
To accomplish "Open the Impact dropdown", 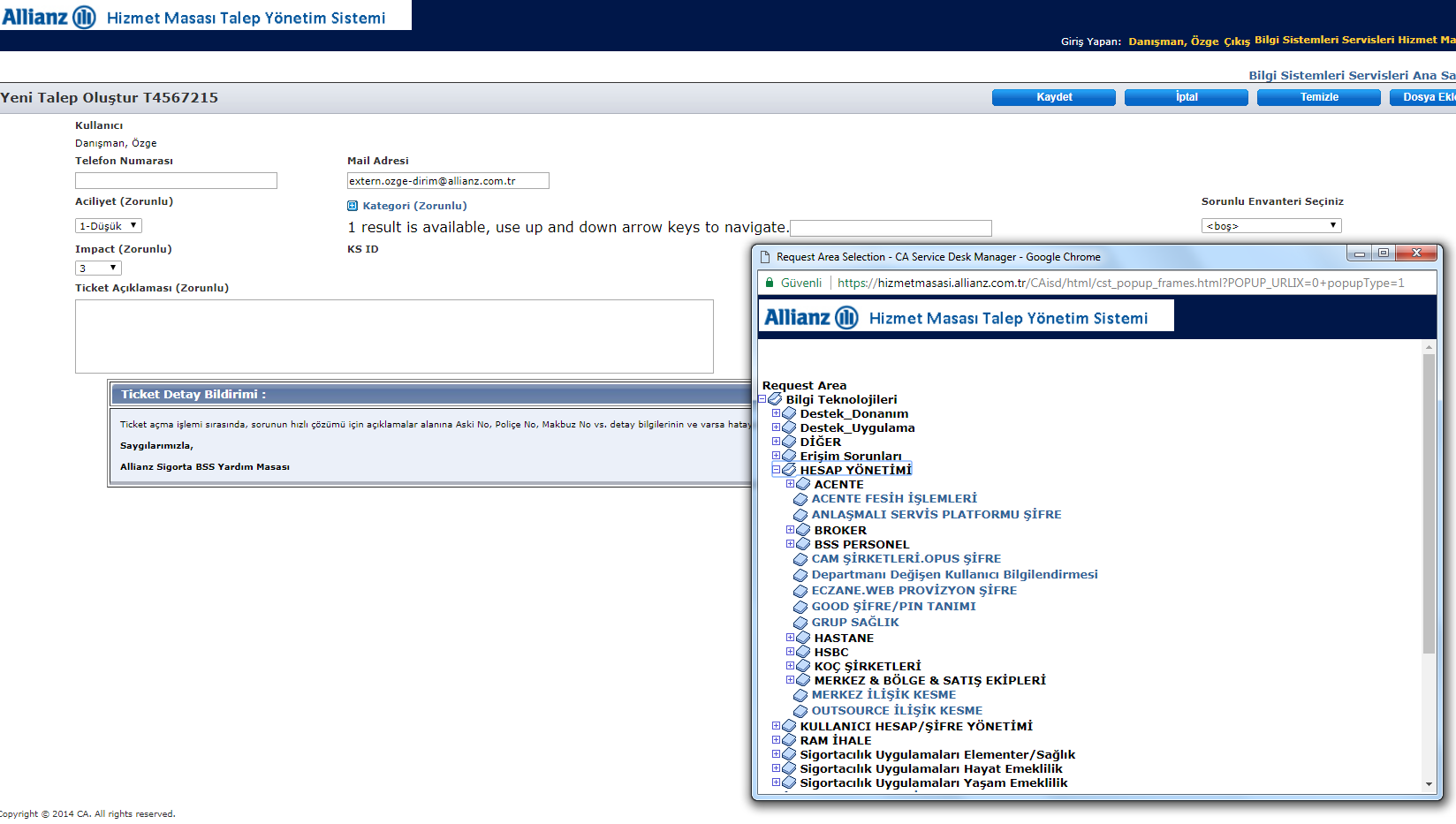I will point(98,268).
